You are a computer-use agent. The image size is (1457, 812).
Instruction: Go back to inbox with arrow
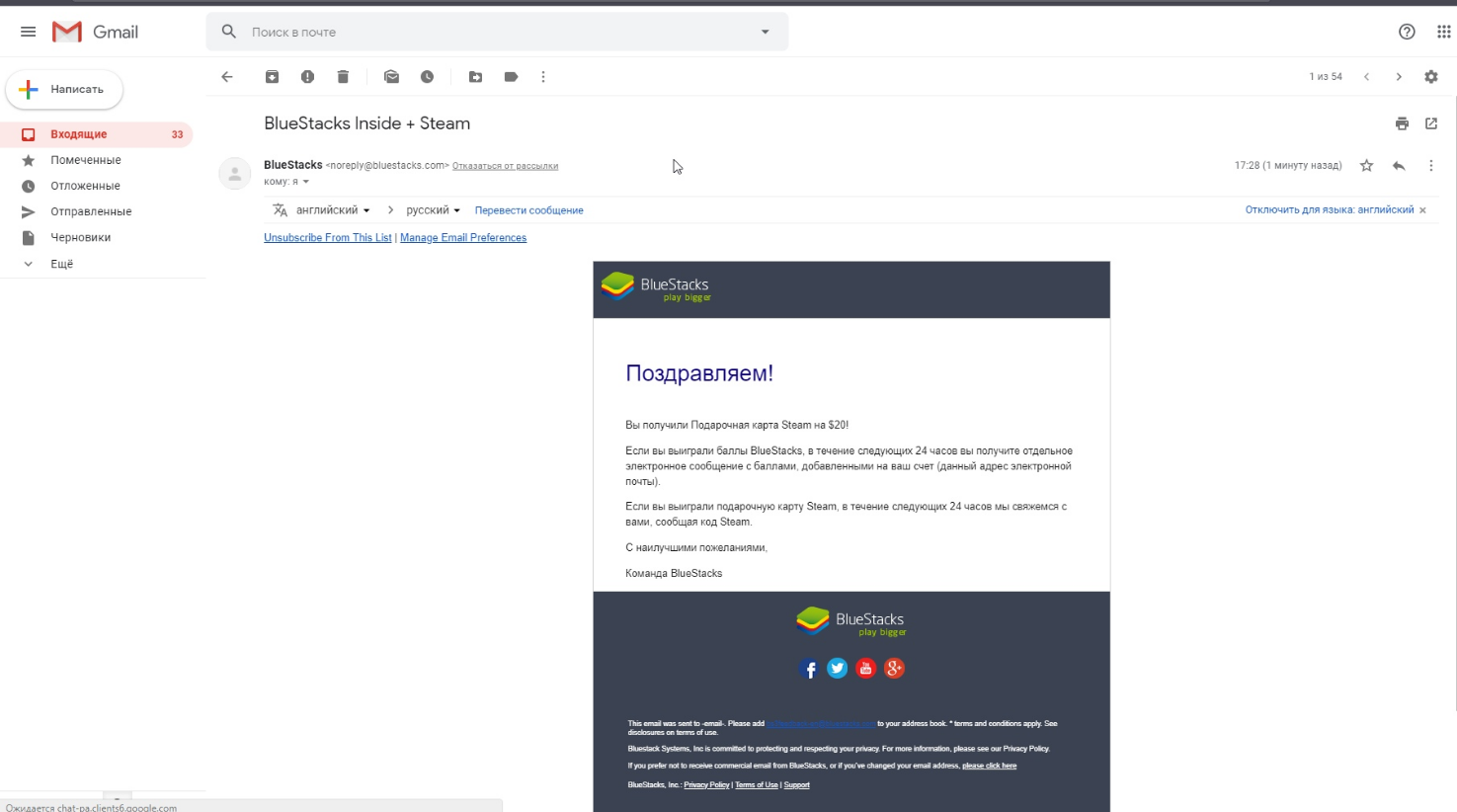coord(227,77)
